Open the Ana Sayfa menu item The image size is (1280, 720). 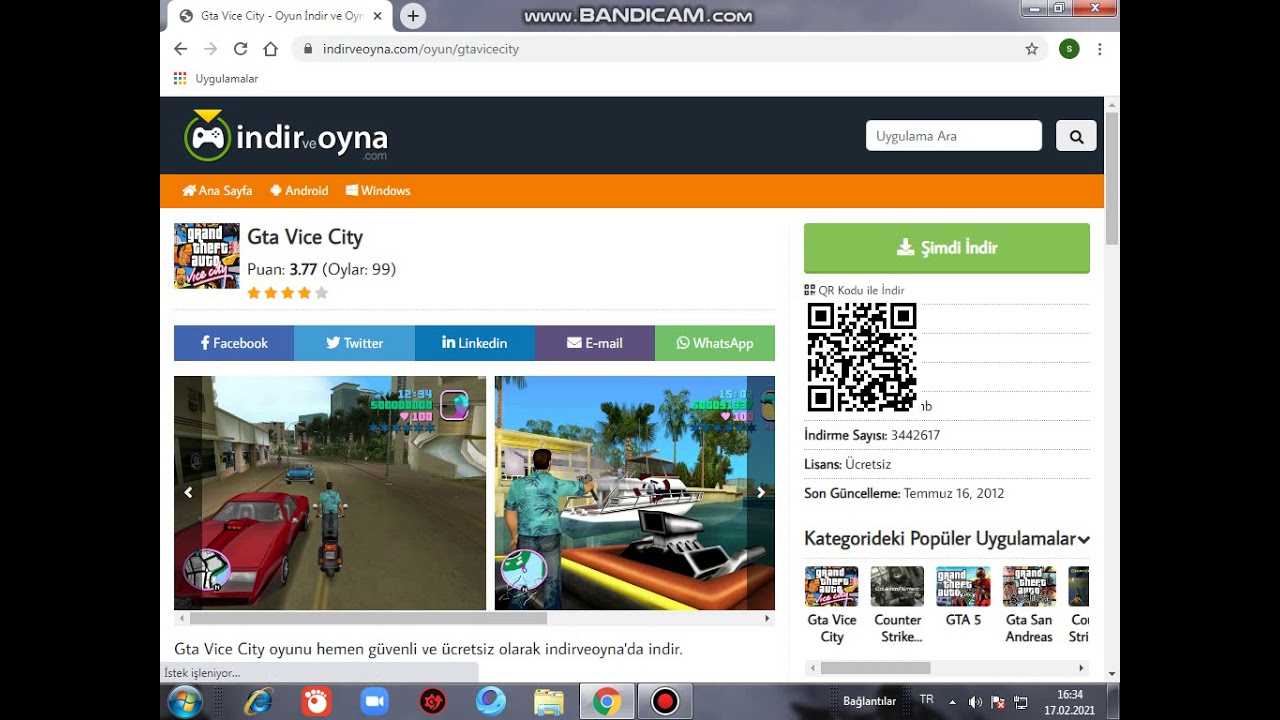click(217, 191)
